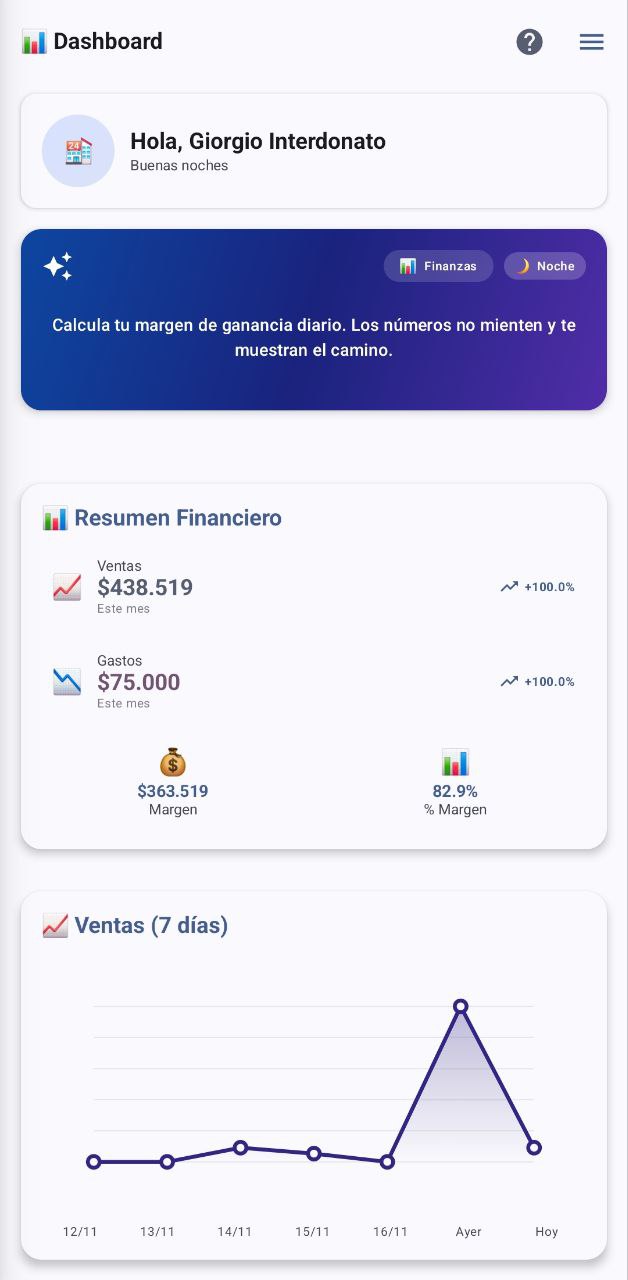Select the % Margen bar chart icon
Image resolution: width=628 pixels, height=1280 pixels.
[455, 762]
